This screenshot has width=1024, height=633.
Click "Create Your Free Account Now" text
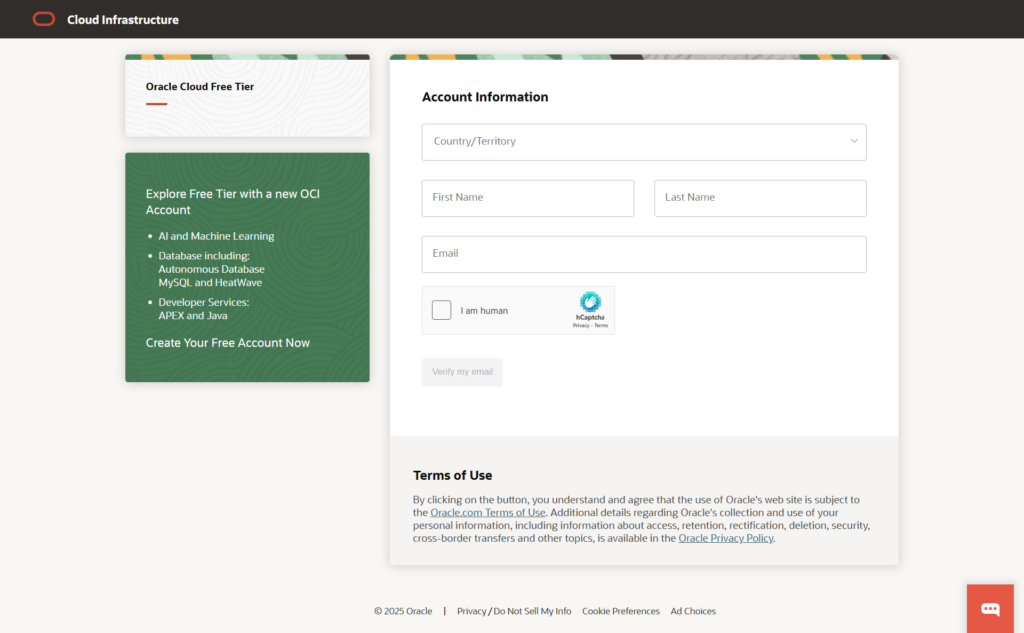pos(228,343)
